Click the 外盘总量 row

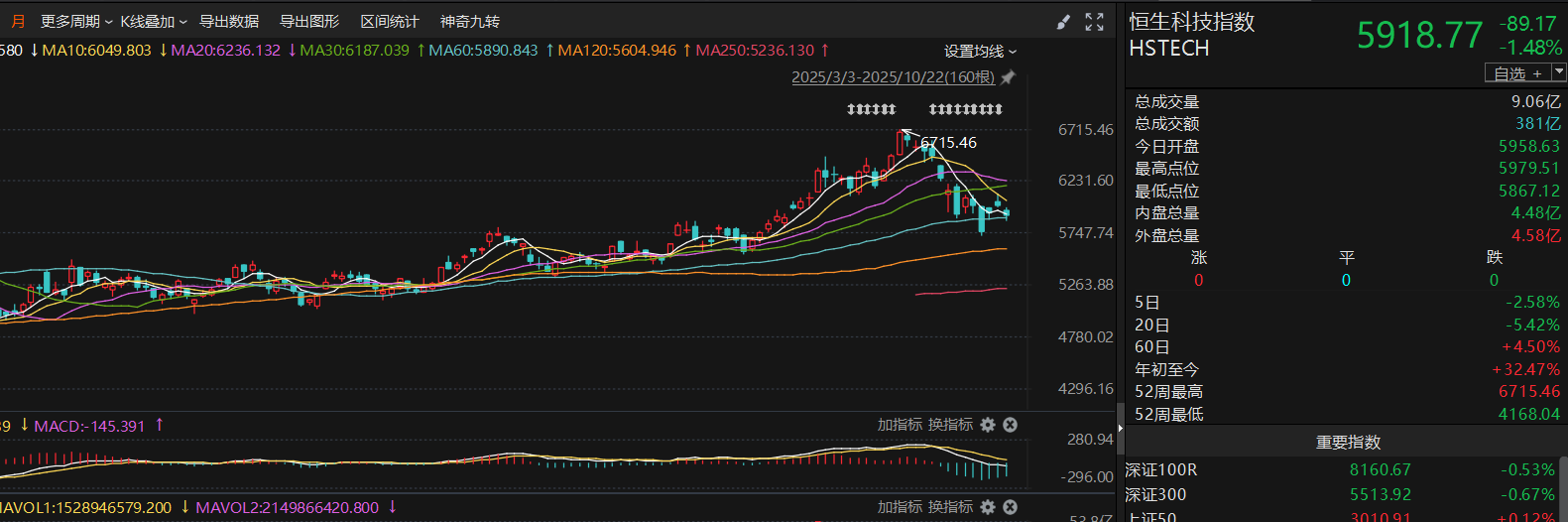(x=1348, y=236)
